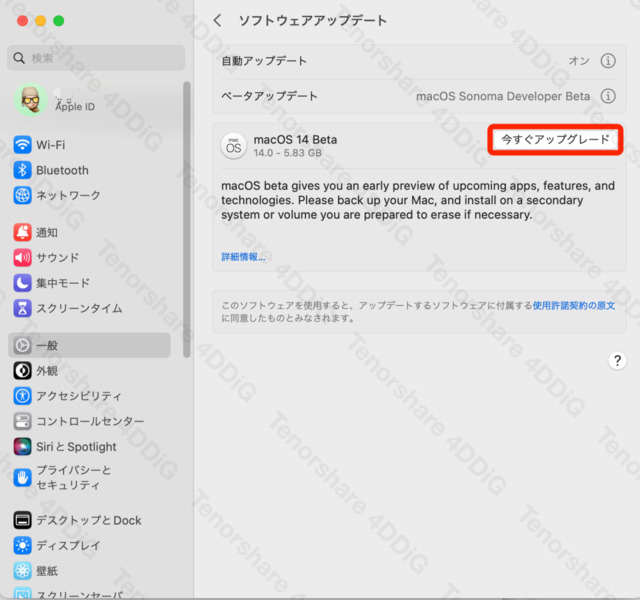Click the Wi-Fi sidebar icon
The image size is (640, 600).
(22, 144)
